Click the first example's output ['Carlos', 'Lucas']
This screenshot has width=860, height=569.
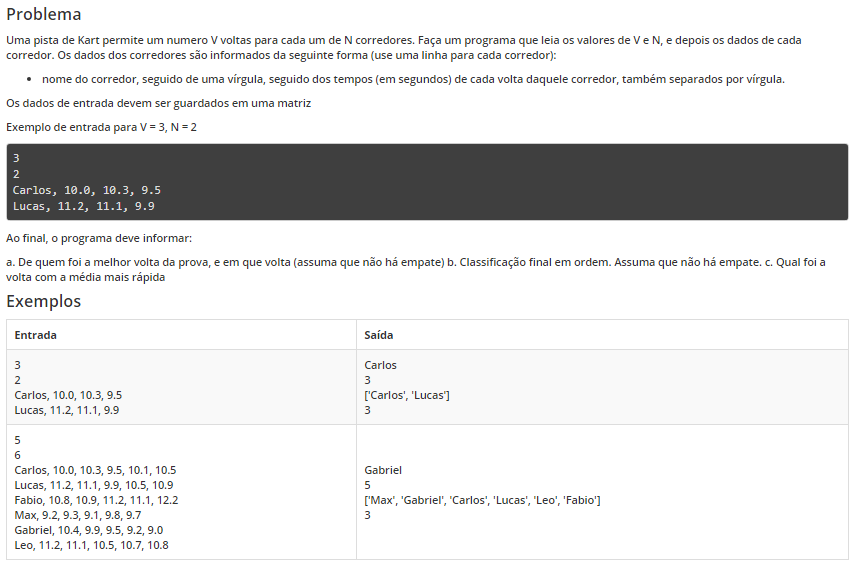click(x=407, y=395)
